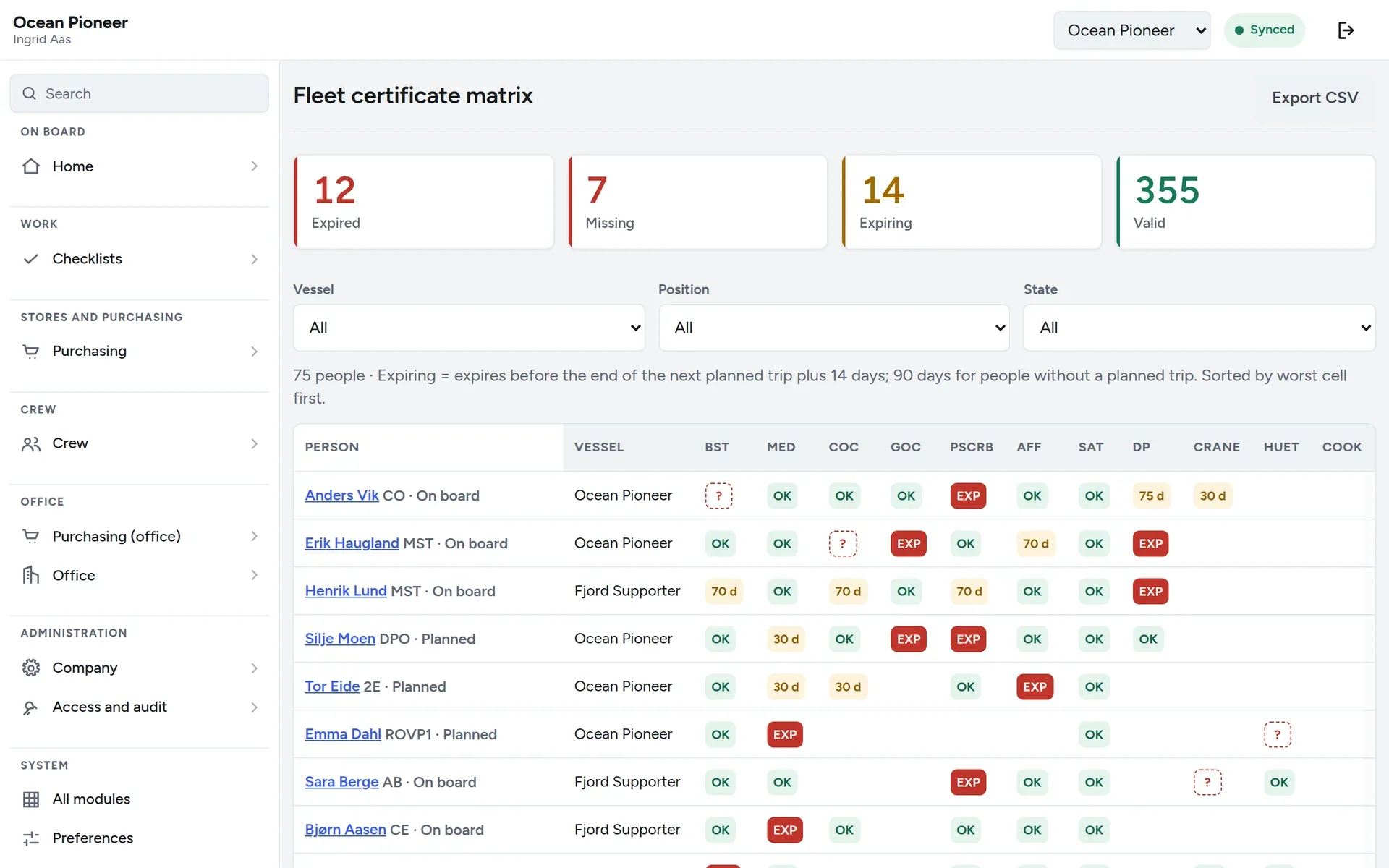
Task: Click the Company gear icon
Action: pyautogui.click(x=31, y=668)
